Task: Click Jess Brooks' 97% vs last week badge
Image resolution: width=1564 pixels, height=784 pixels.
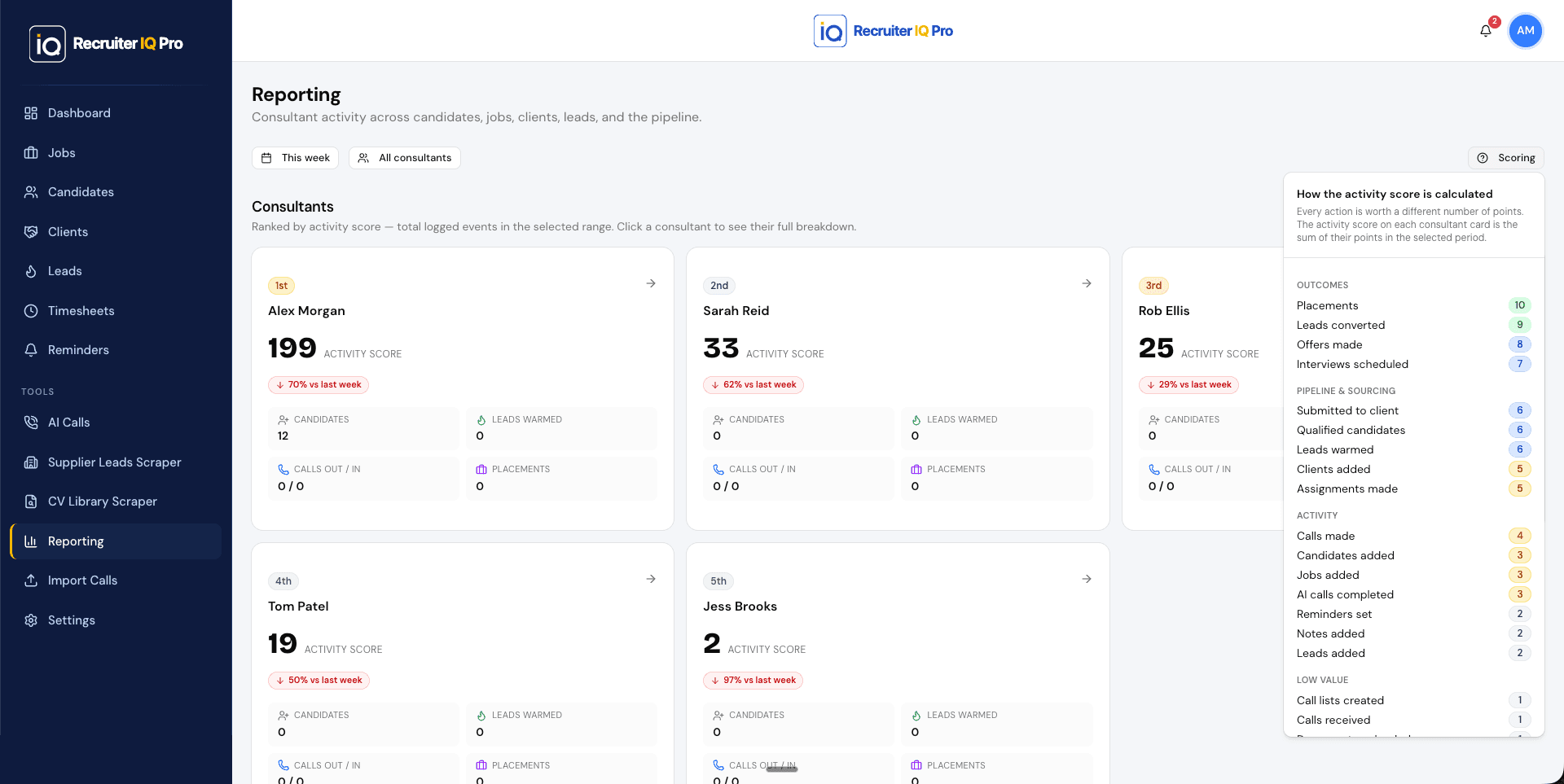Action: coord(753,681)
